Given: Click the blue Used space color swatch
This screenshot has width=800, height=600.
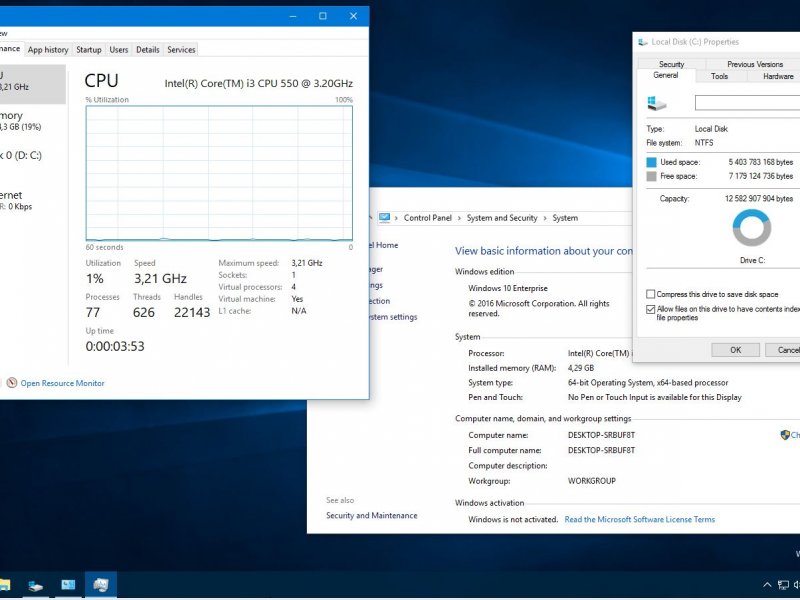Looking at the screenshot, I should 652,162.
